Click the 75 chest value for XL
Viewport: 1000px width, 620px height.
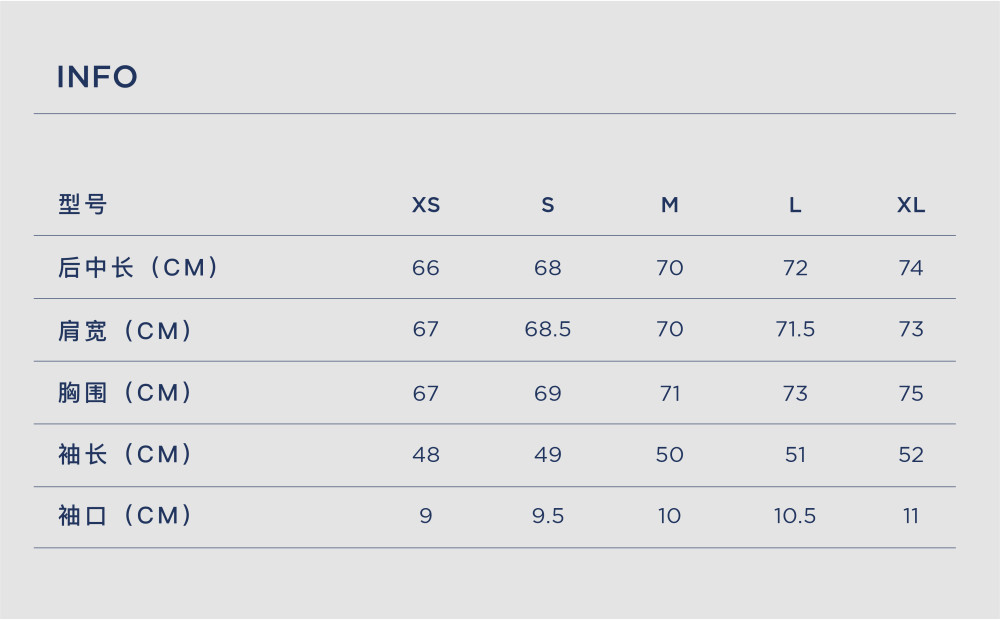coord(911,394)
